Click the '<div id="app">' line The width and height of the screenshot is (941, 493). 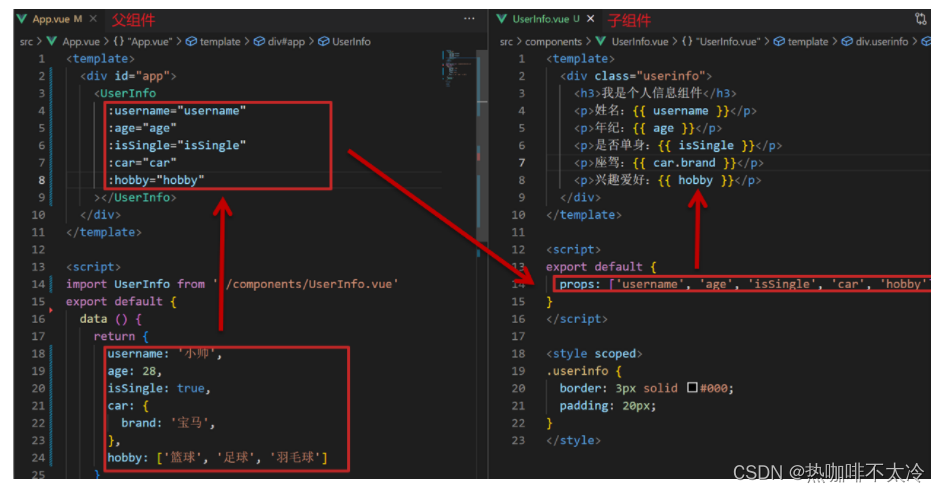pyautogui.click(x=128, y=76)
